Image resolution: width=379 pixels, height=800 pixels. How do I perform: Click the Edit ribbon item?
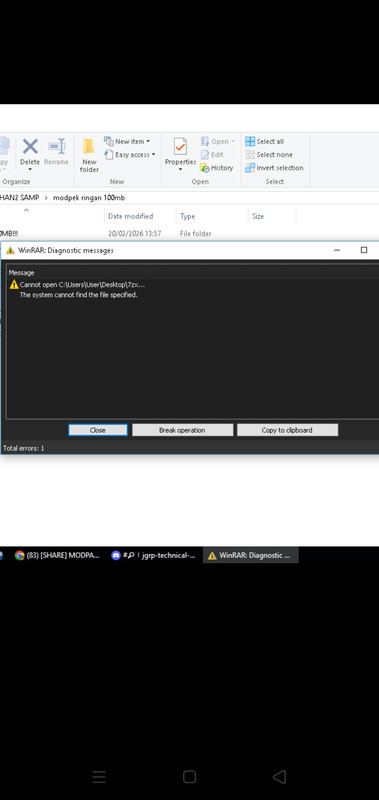(212, 155)
